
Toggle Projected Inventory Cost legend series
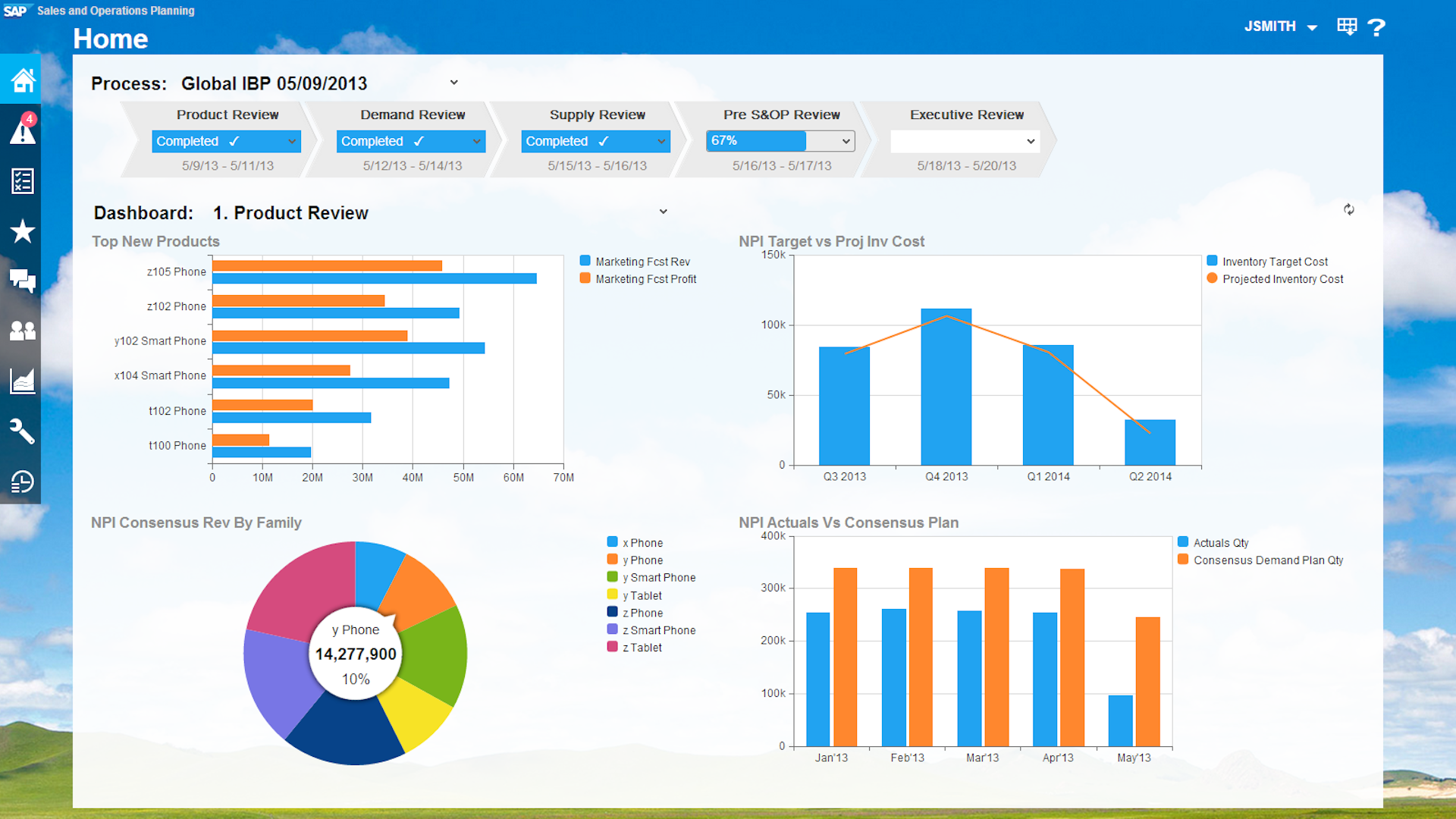point(1275,279)
